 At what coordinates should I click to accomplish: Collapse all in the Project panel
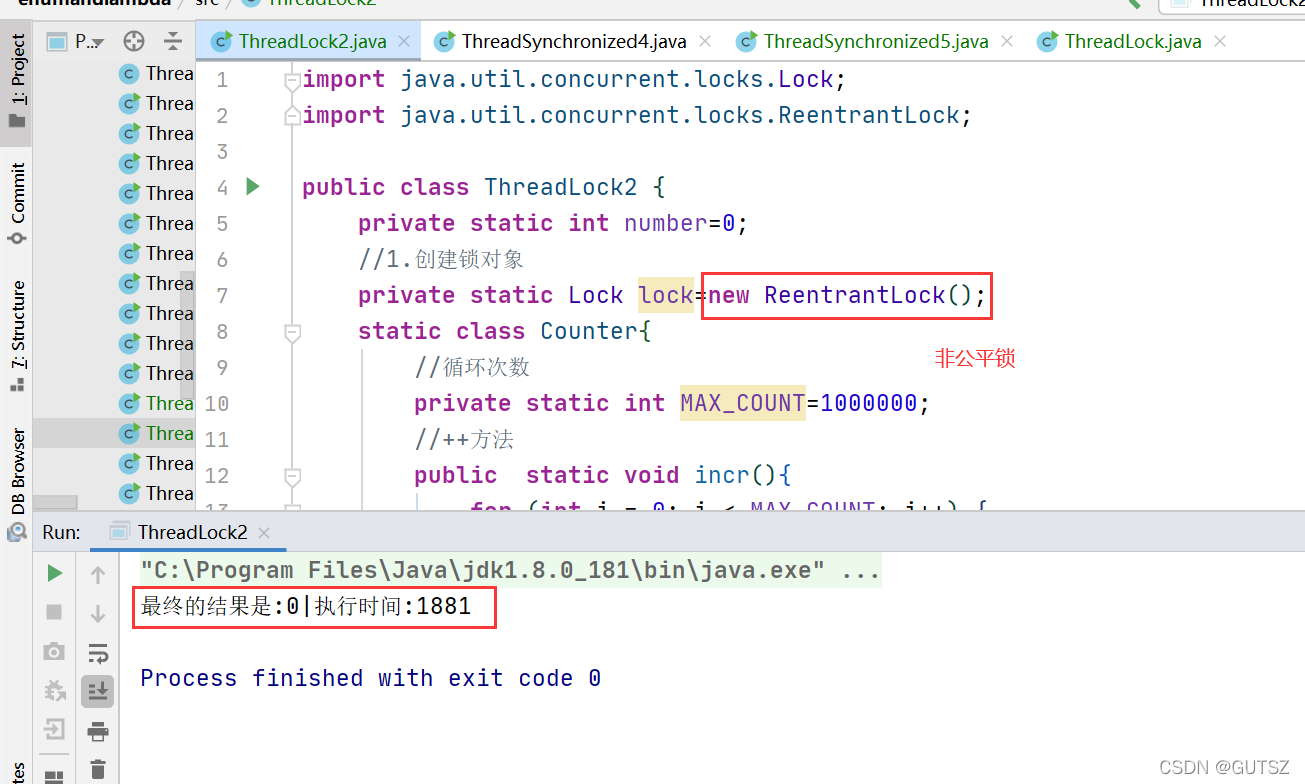tap(174, 41)
